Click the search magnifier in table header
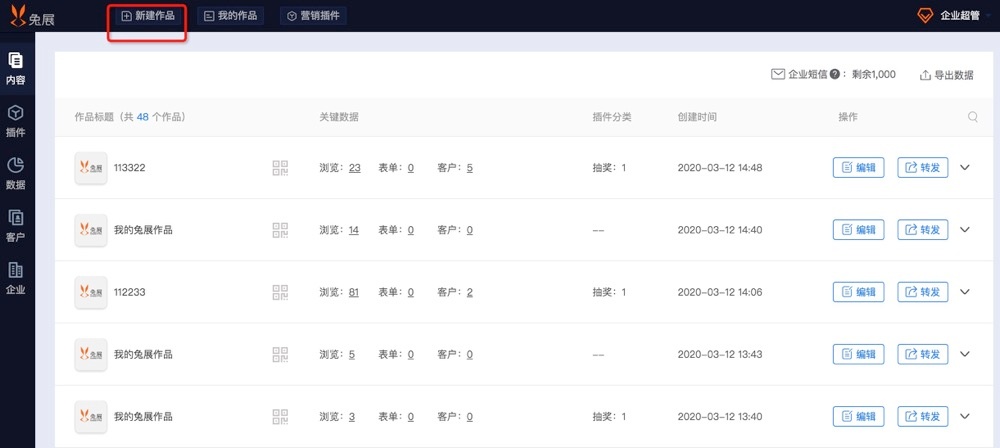The image size is (1000, 448). 973,117
